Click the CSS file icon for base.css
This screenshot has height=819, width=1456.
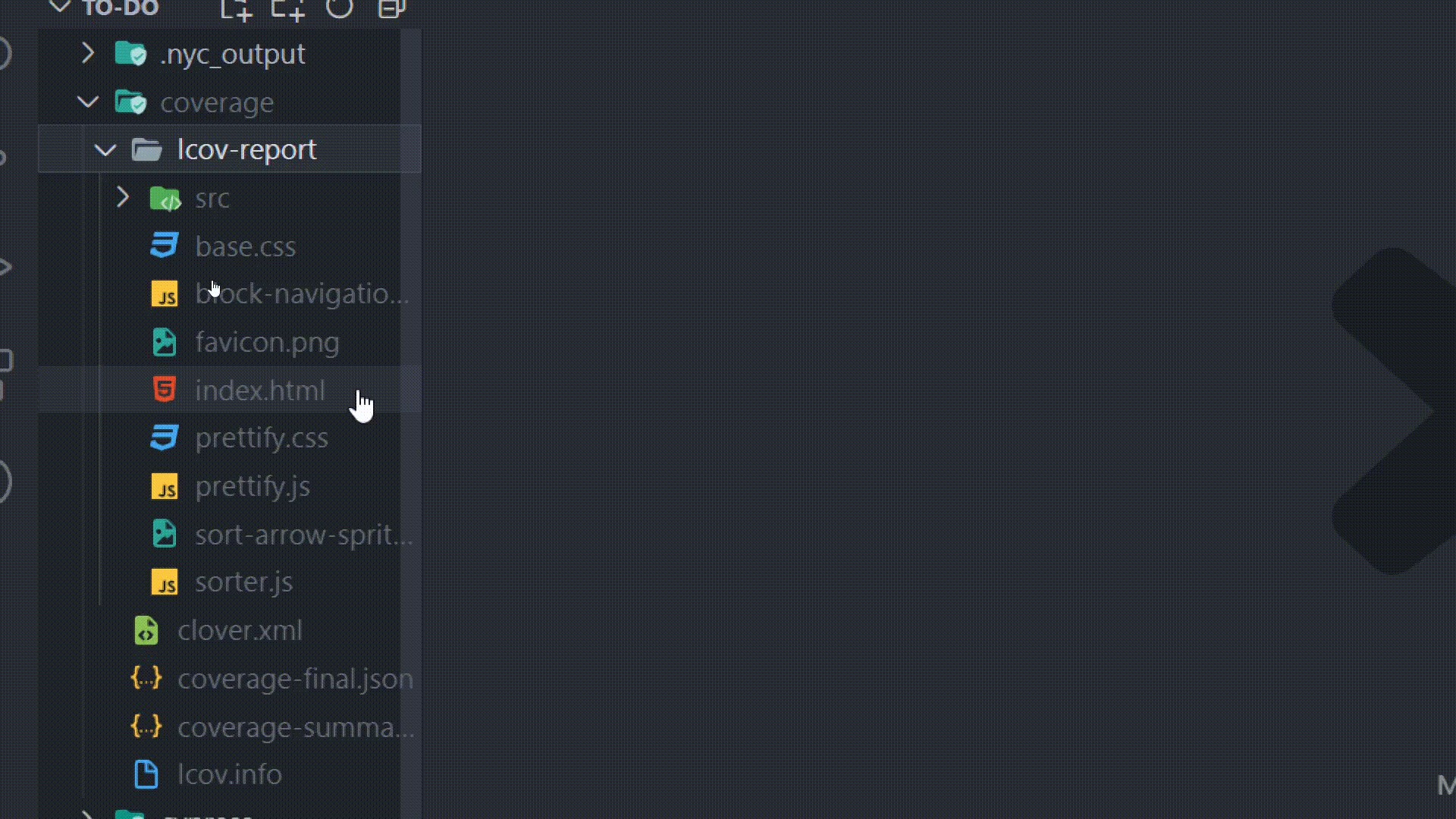tap(165, 245)
